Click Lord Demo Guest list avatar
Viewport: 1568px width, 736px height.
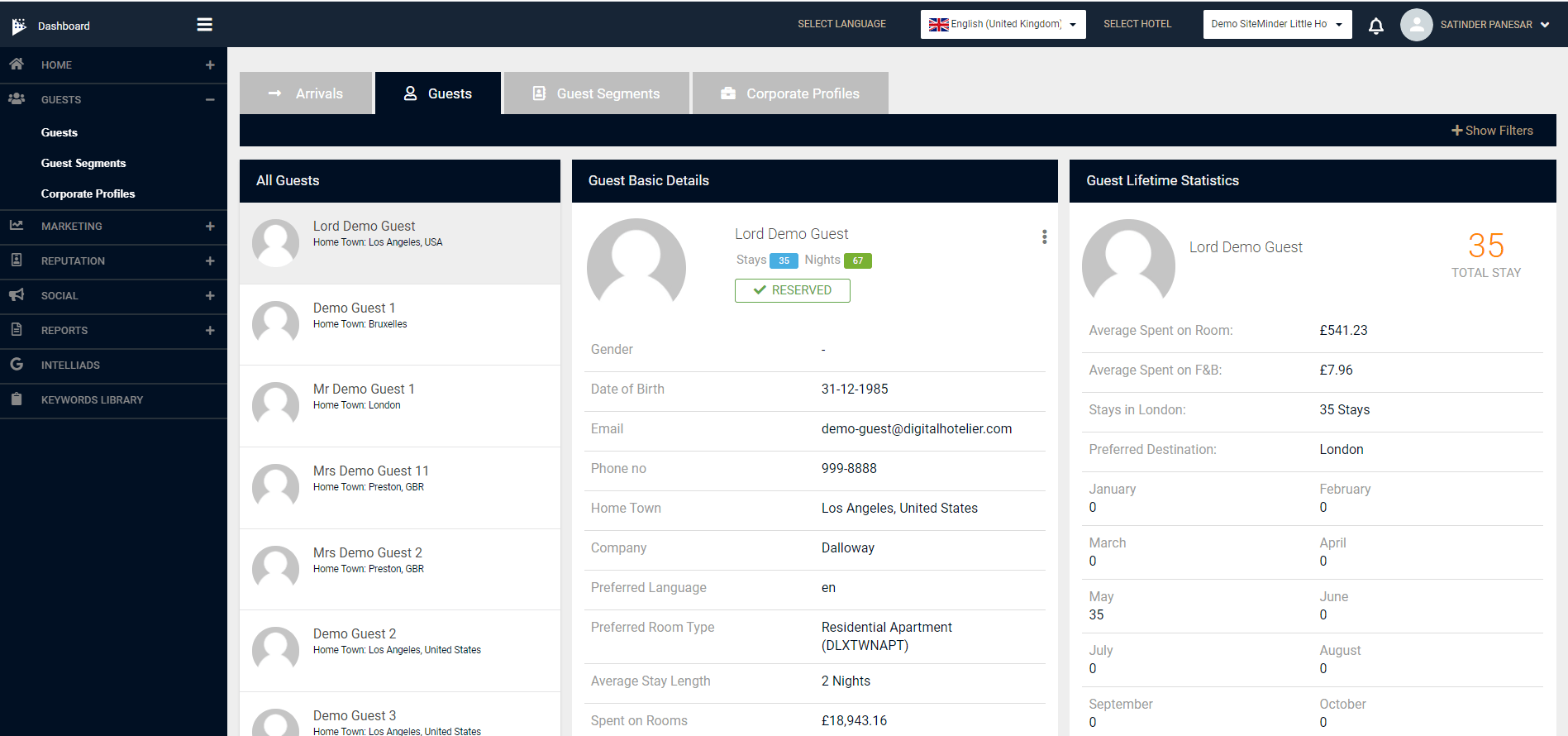[x=275, y=243]
